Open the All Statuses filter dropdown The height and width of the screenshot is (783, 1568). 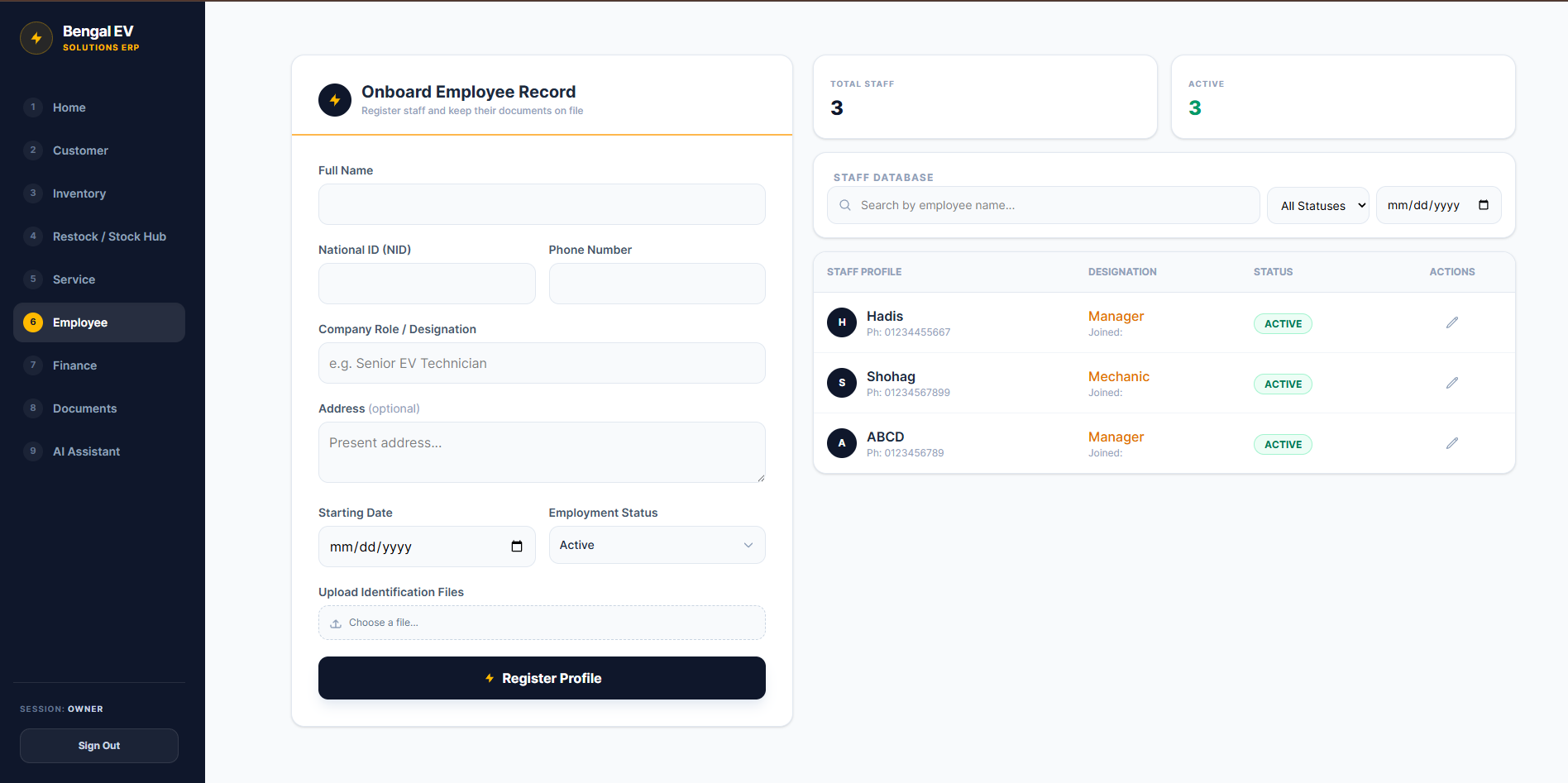tap(1318, 205)
